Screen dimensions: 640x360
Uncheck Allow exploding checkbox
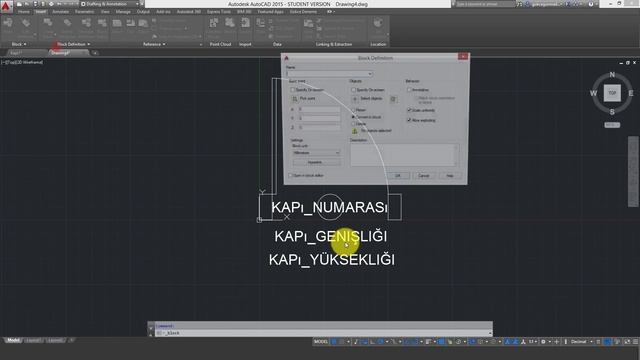(409, 120)
